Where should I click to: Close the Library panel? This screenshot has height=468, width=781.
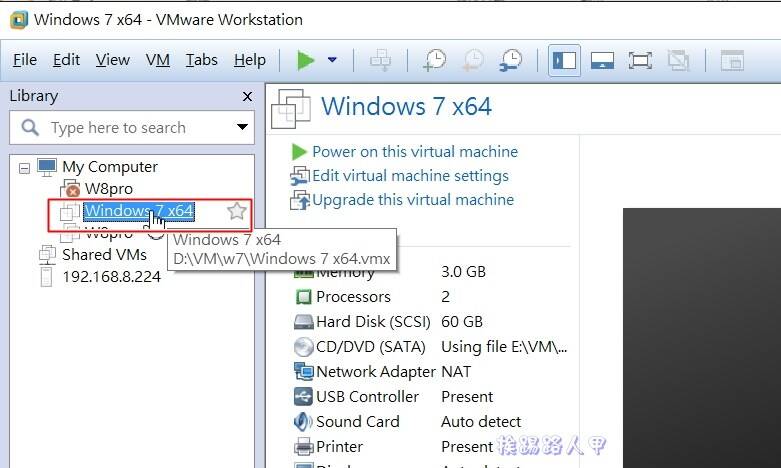(x=247, y=96)
